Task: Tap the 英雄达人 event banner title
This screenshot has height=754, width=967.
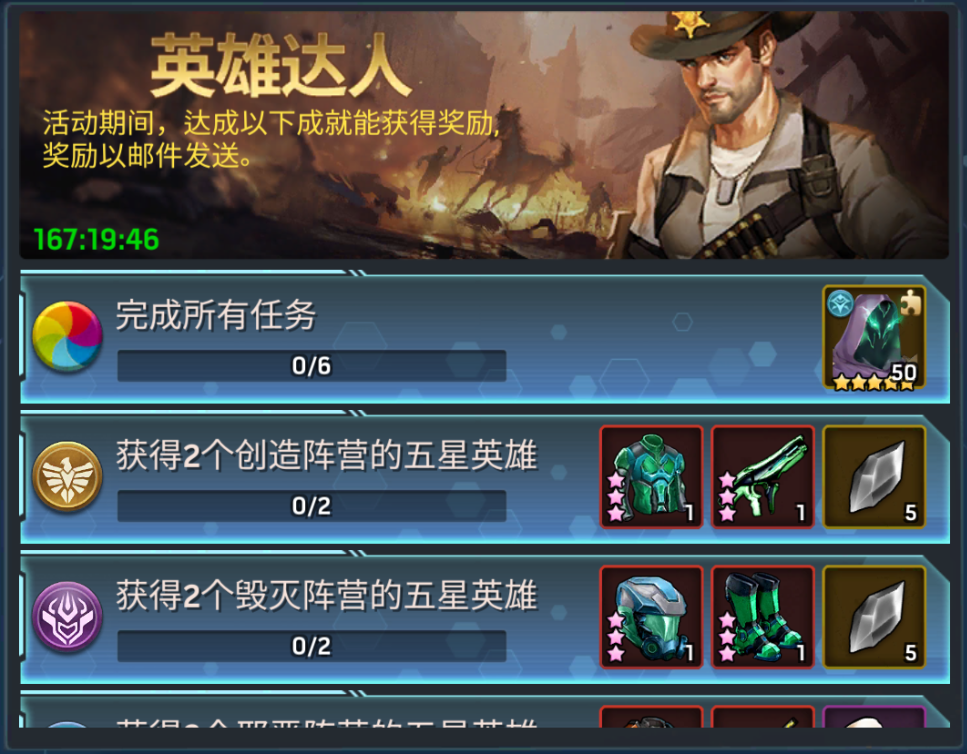Action: pyautogui.click(x=281, y=65)
